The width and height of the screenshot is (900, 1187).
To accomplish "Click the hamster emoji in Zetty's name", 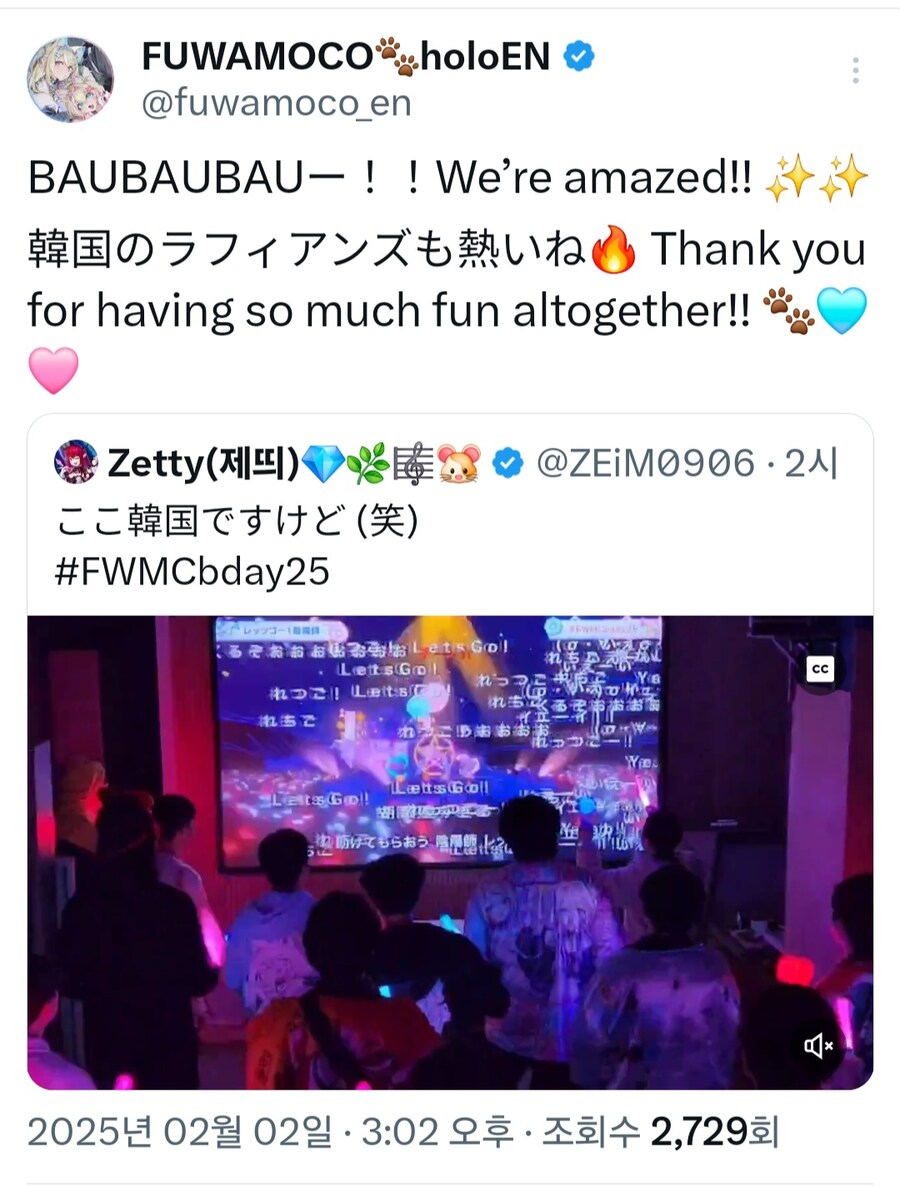I will point(459,463).
